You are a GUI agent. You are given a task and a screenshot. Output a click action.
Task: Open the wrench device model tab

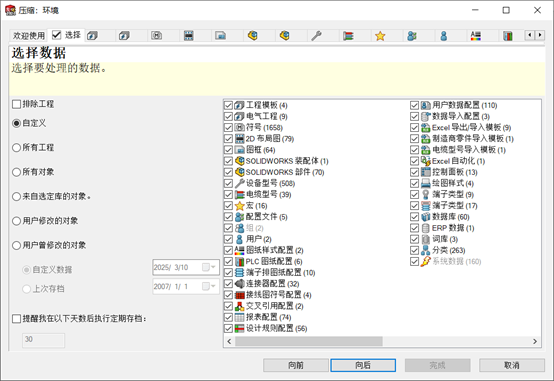tap(316, 36)
